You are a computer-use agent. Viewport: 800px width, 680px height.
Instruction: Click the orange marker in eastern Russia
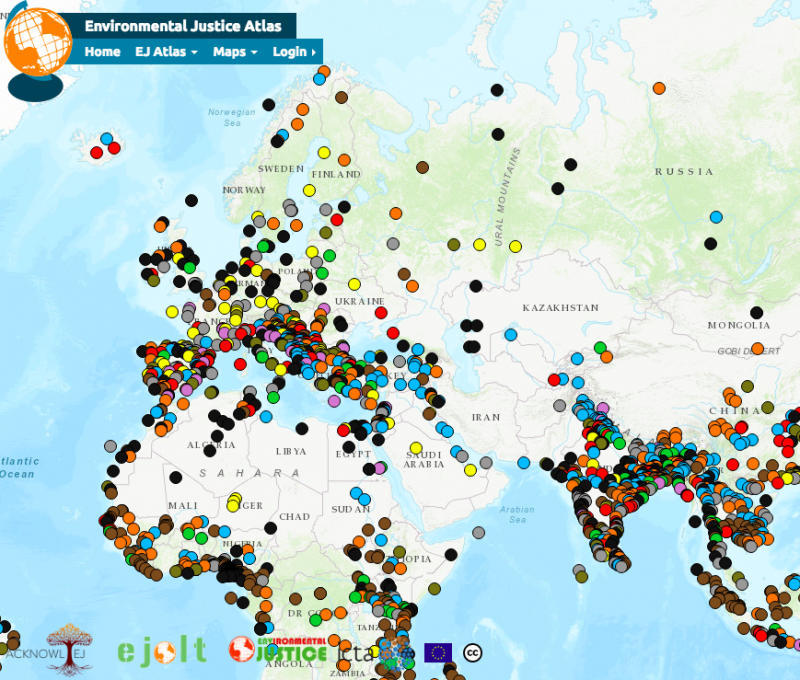tap(659, 89)
